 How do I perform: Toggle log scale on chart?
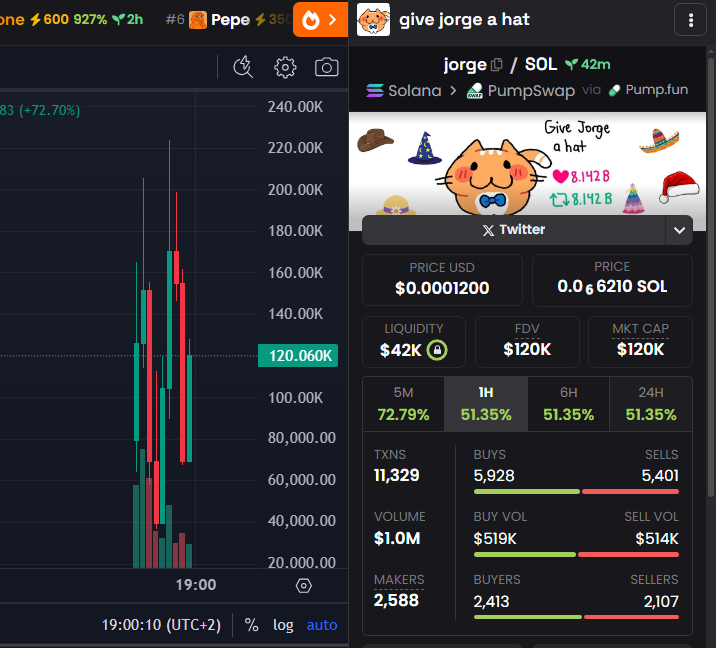[283, 625]
